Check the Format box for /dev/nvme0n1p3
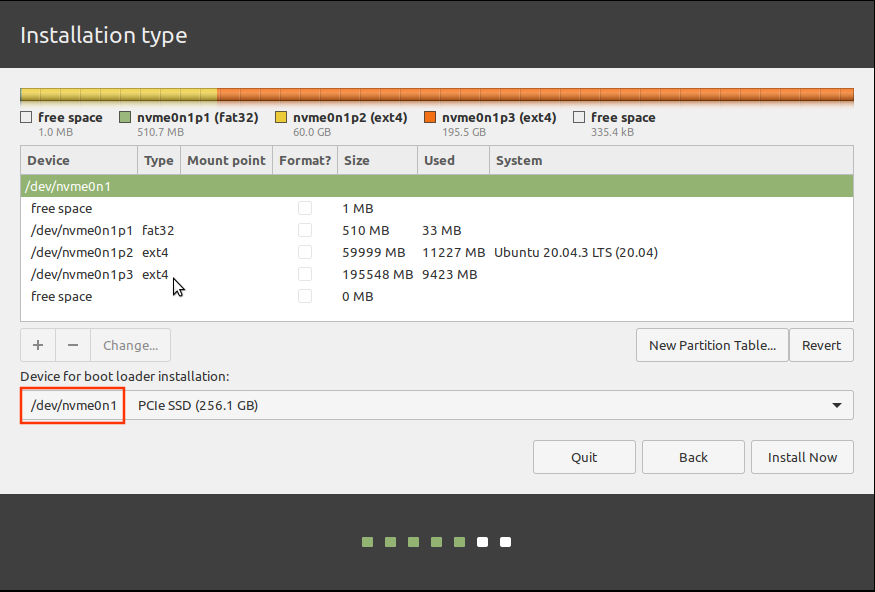Image resolution: width=875 pixels, height=592 pixels. click(x=305, y=274)
